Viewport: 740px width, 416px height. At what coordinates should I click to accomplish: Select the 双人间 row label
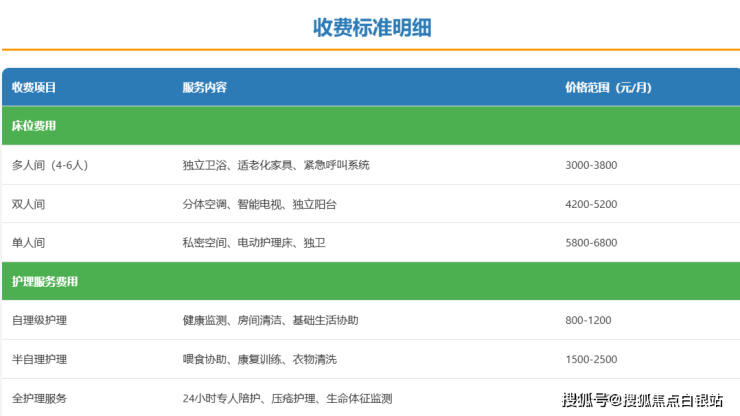click(x=28, y=204)
